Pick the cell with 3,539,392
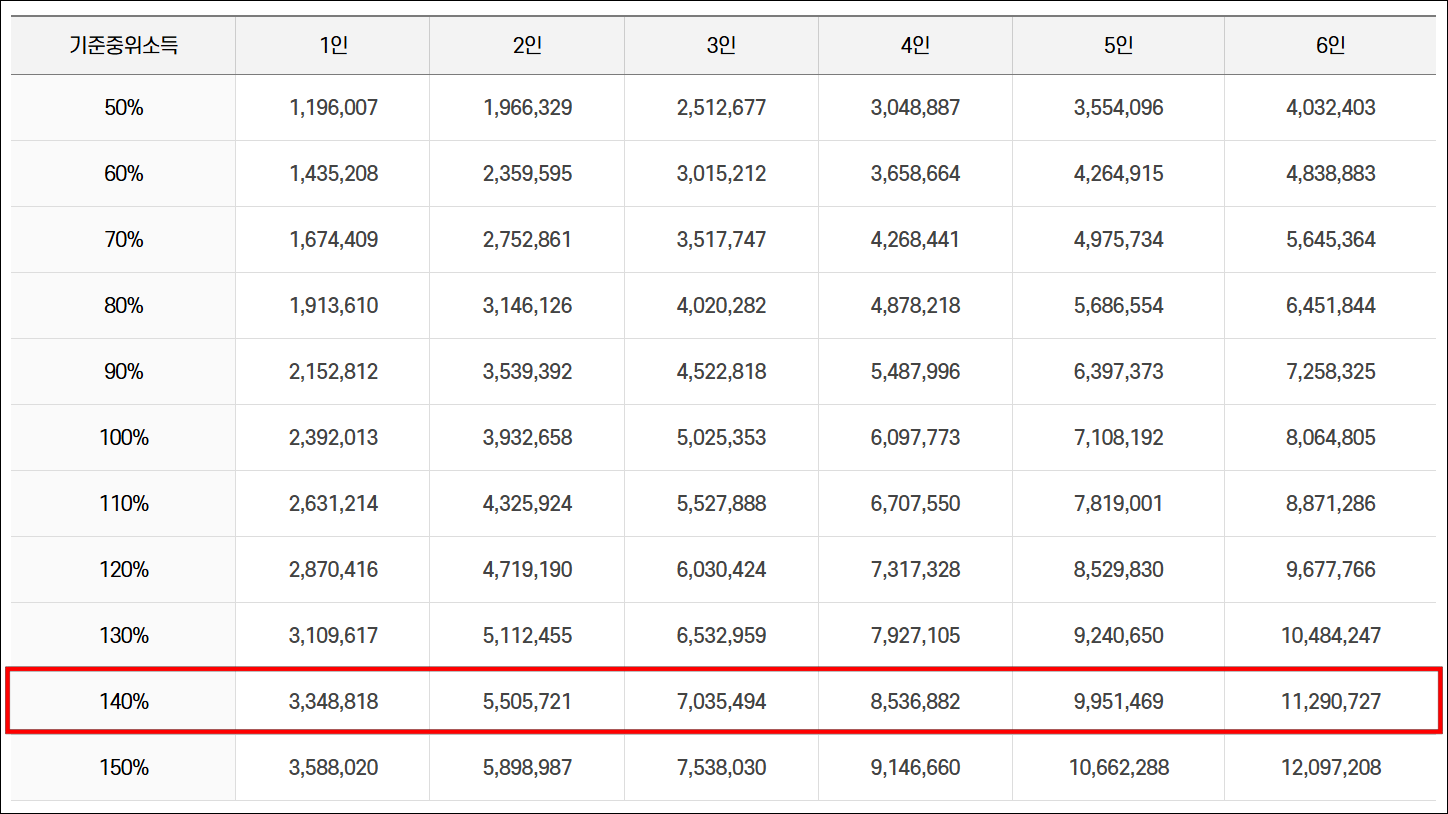Image resolution: width=1448 pixels, height=814 pixels. [x=528, y=372]
